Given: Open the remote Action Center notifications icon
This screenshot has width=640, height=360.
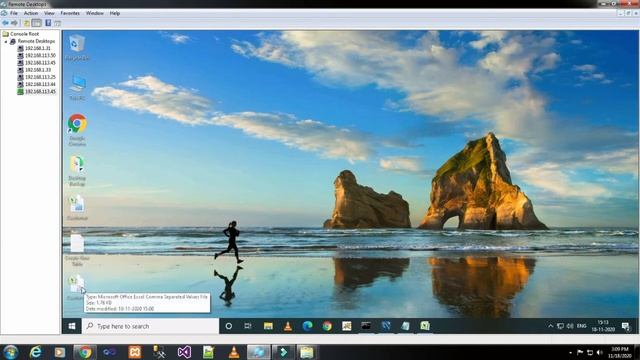Looking at the screenshot, I should [x=626, y=326].
